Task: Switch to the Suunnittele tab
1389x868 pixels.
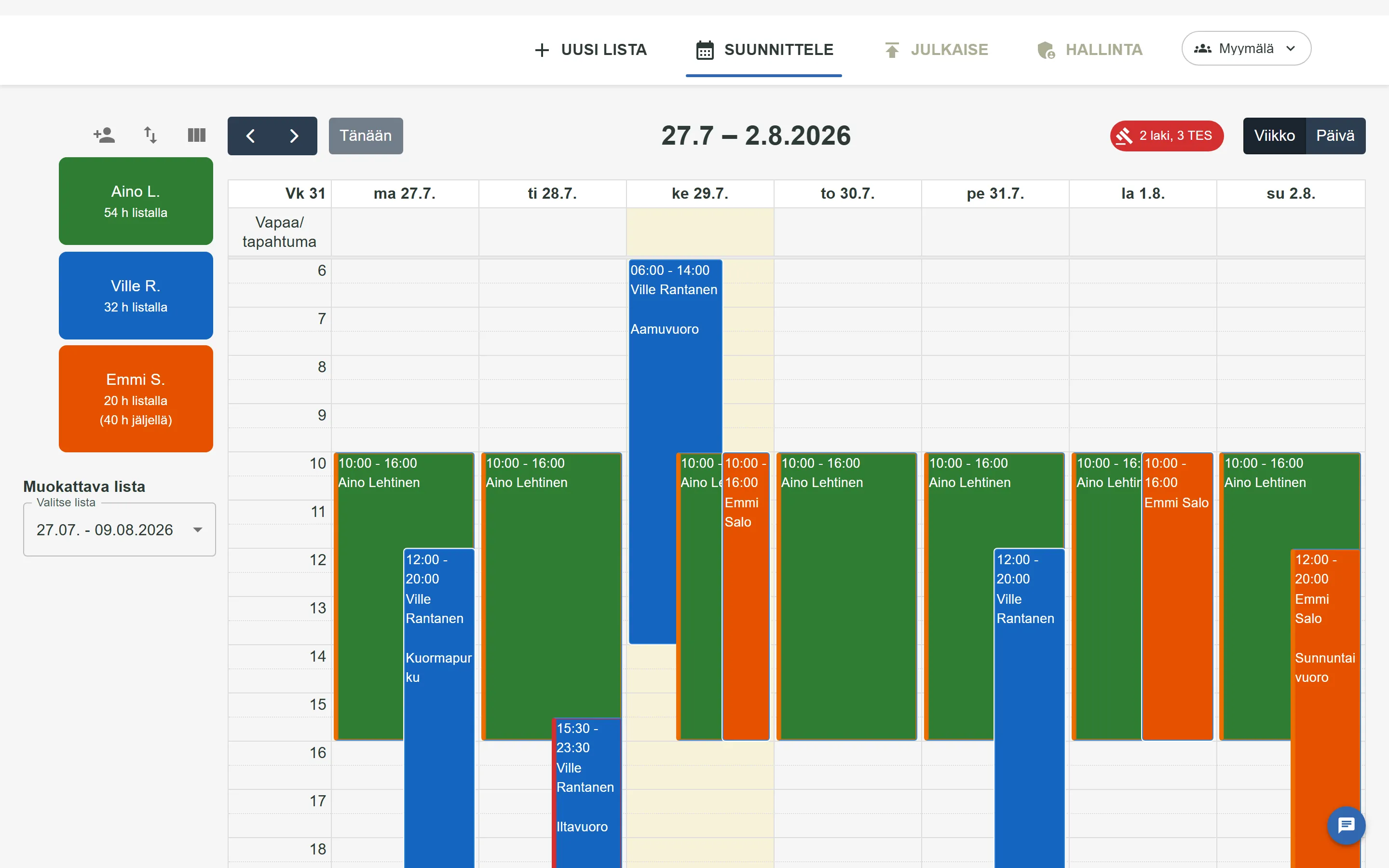Action: (x=764, y=50)
